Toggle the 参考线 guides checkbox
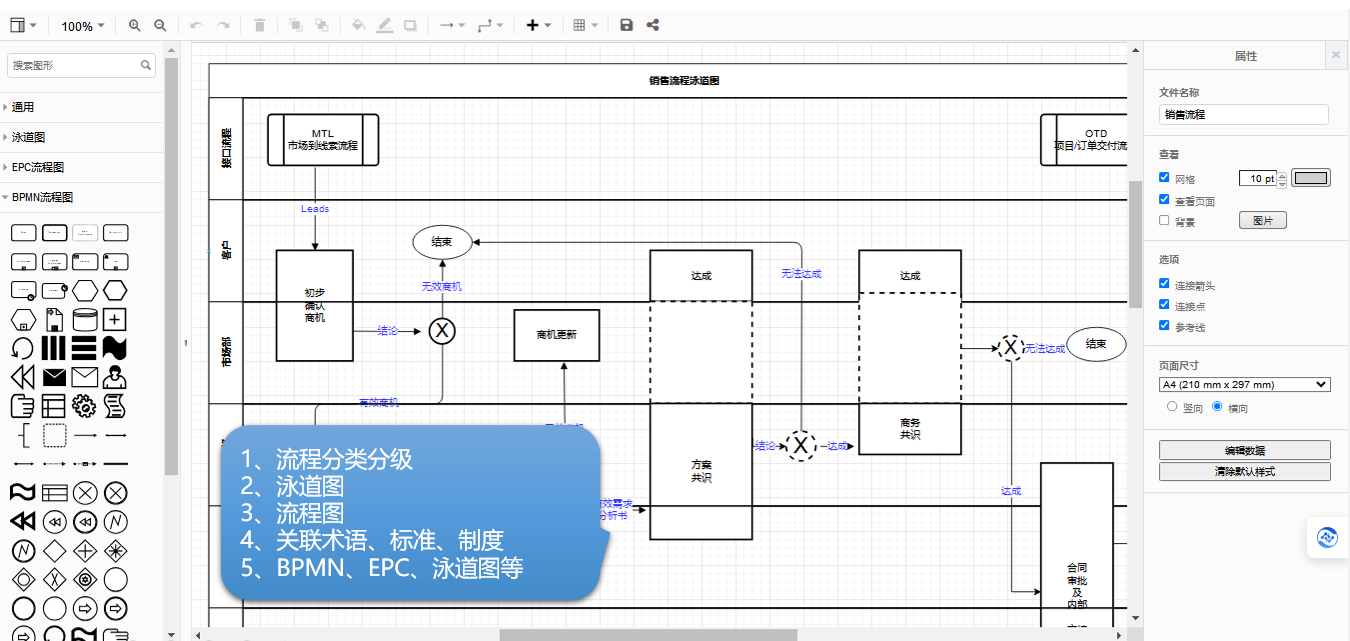The height and width of the screenshot is (641, 1350). 1164,326
